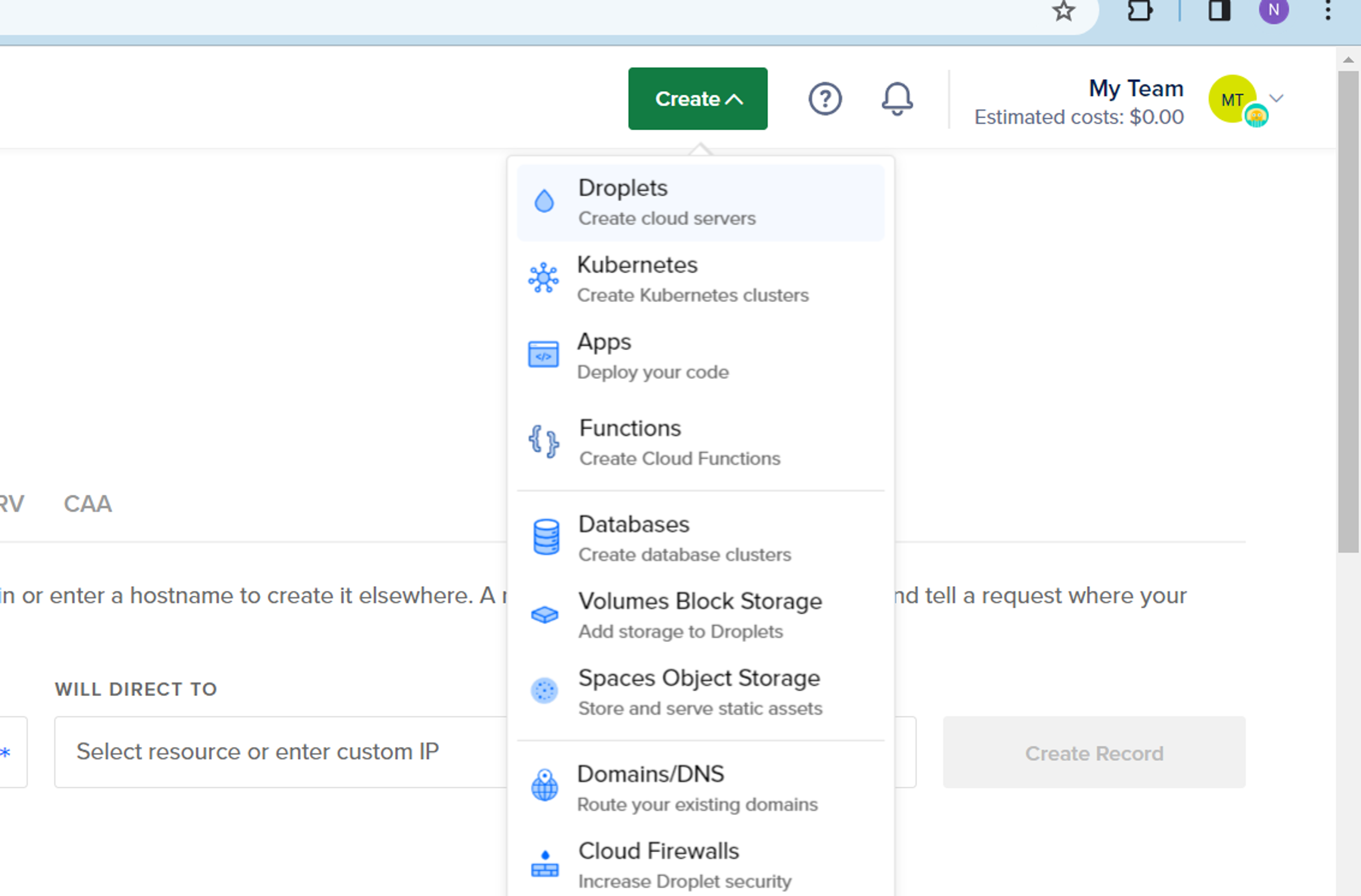Image resolution: width=1361 pixels, height=896 pixels.
Task: Click the Droplets water drop icon
Action: 544,201
